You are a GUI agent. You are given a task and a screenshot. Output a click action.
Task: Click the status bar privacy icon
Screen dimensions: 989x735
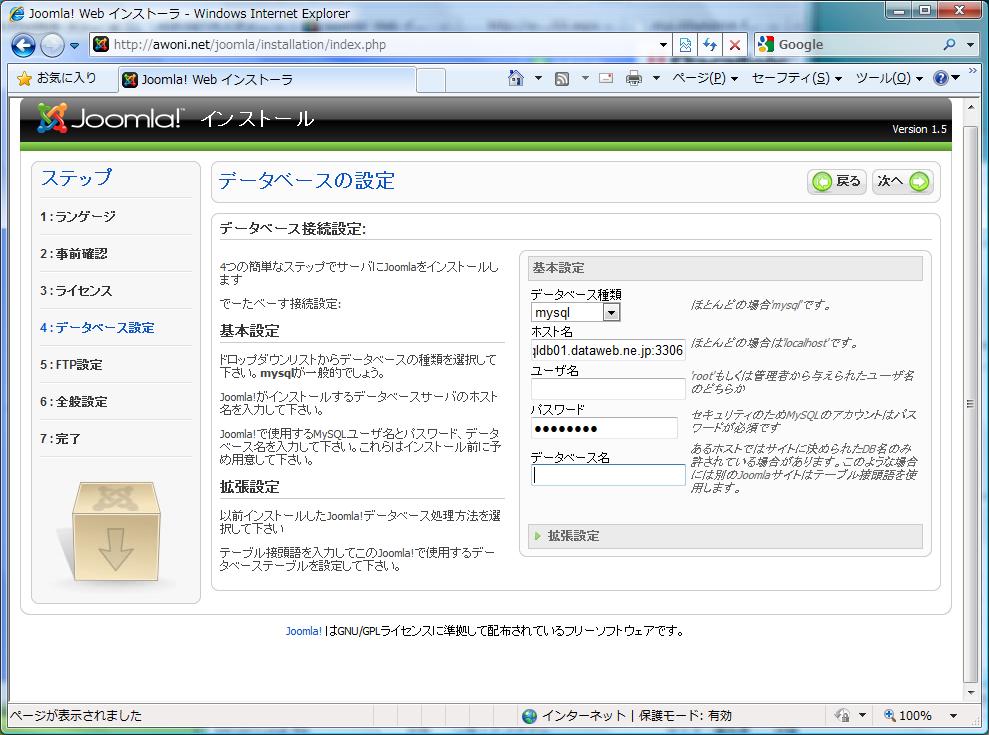tap(842, 715)
